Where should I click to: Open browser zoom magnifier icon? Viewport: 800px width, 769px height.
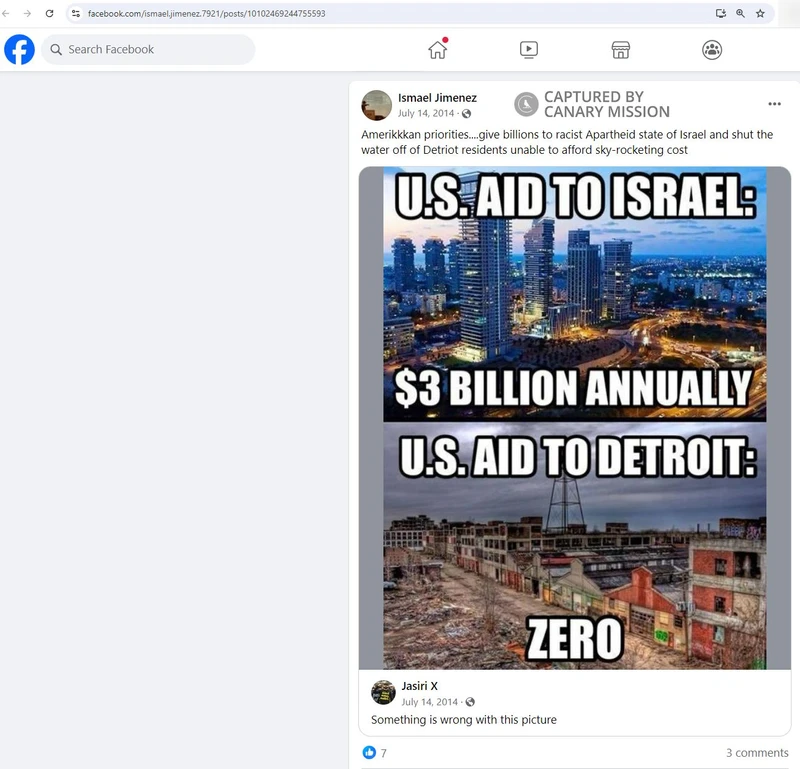pos(740,13)
